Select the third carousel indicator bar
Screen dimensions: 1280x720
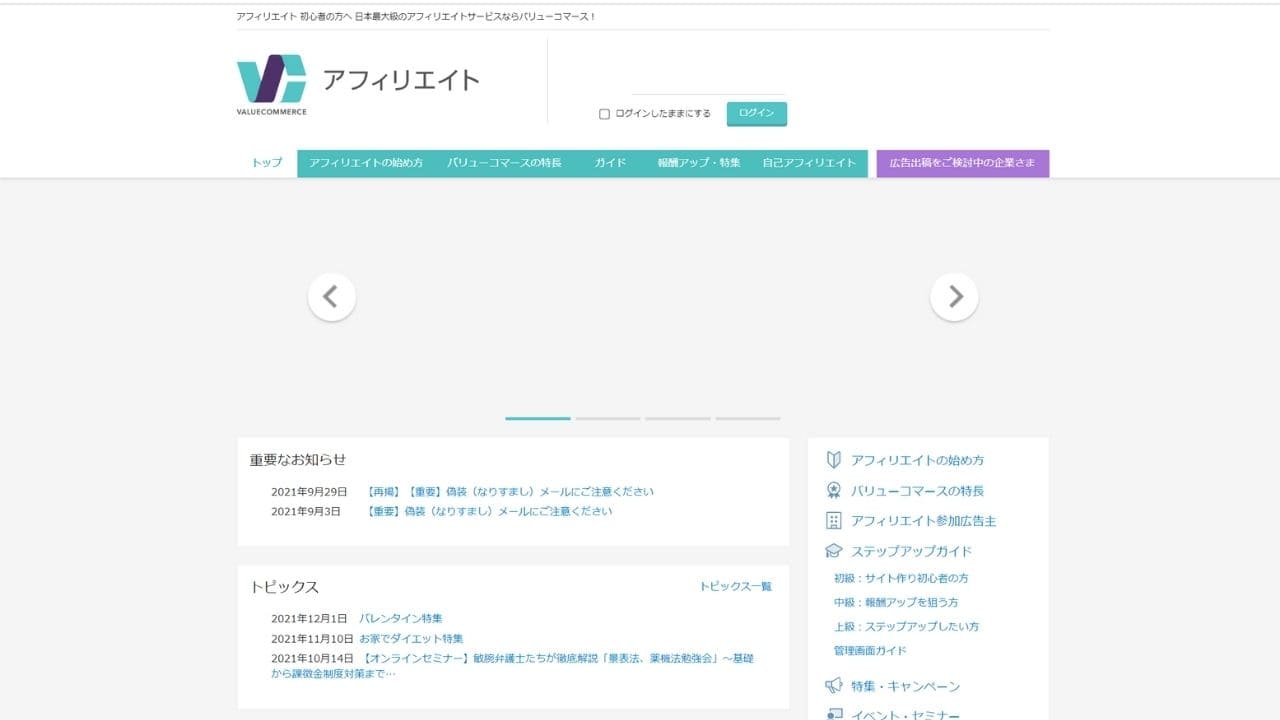[678, 418]
